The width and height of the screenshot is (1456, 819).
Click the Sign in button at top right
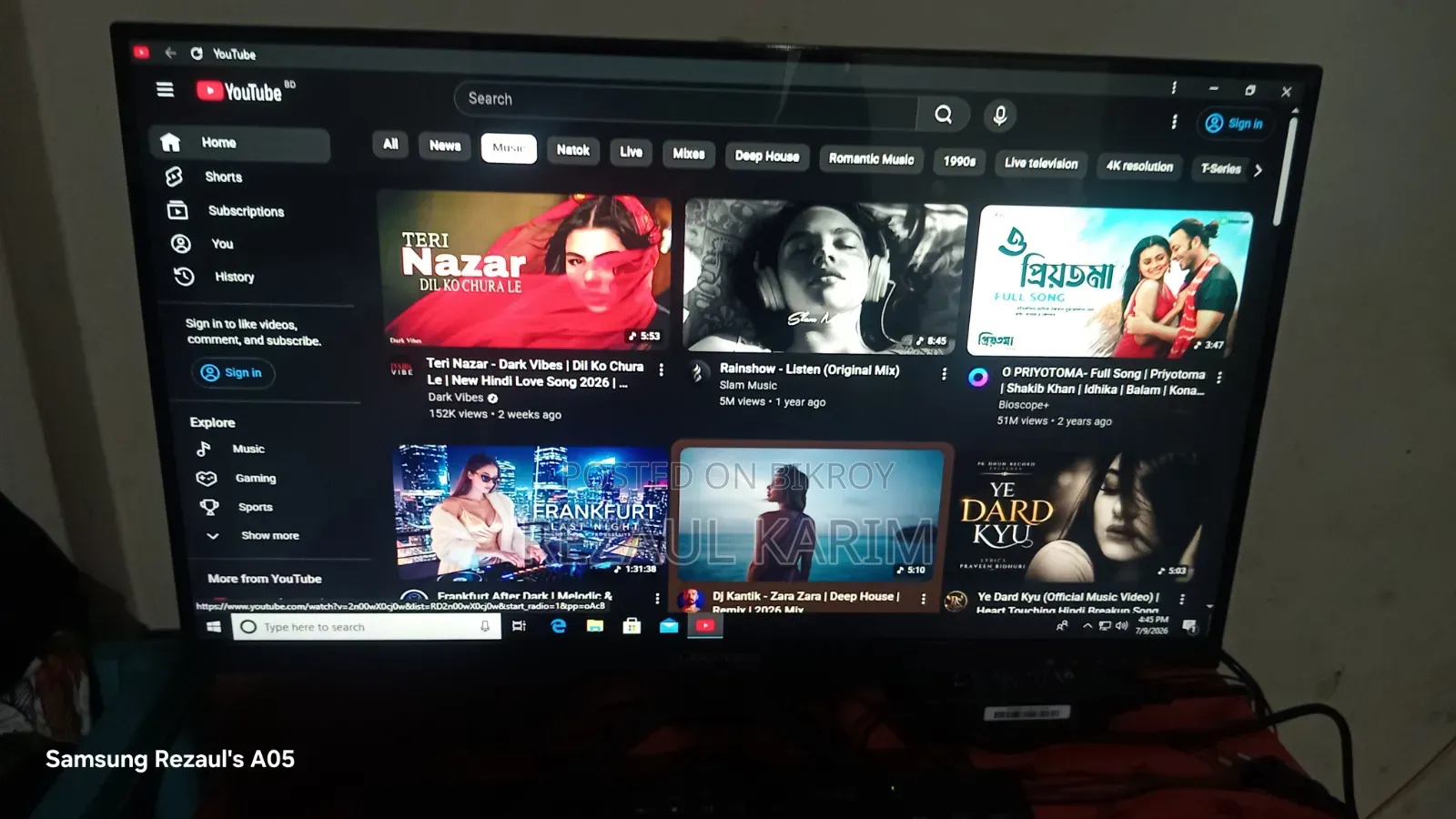[x=1234, y=124]
